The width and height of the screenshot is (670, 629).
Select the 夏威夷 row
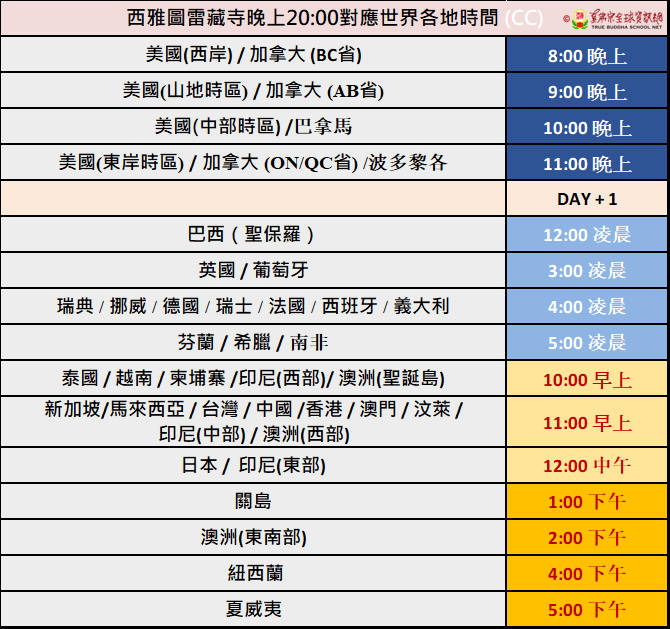coord(253,609)
